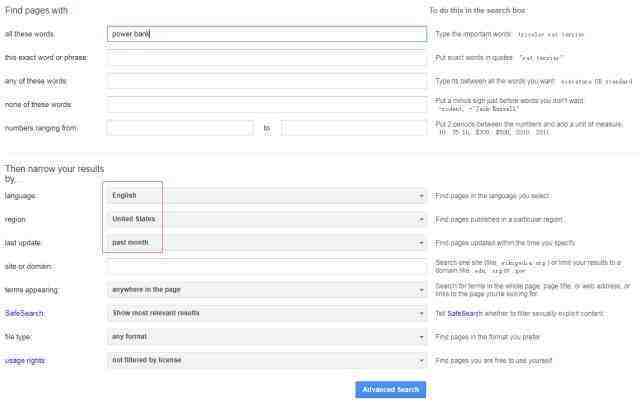Click the numbers range end field after 'to'
Screen dimensions: 640x406
coord(354,128)
